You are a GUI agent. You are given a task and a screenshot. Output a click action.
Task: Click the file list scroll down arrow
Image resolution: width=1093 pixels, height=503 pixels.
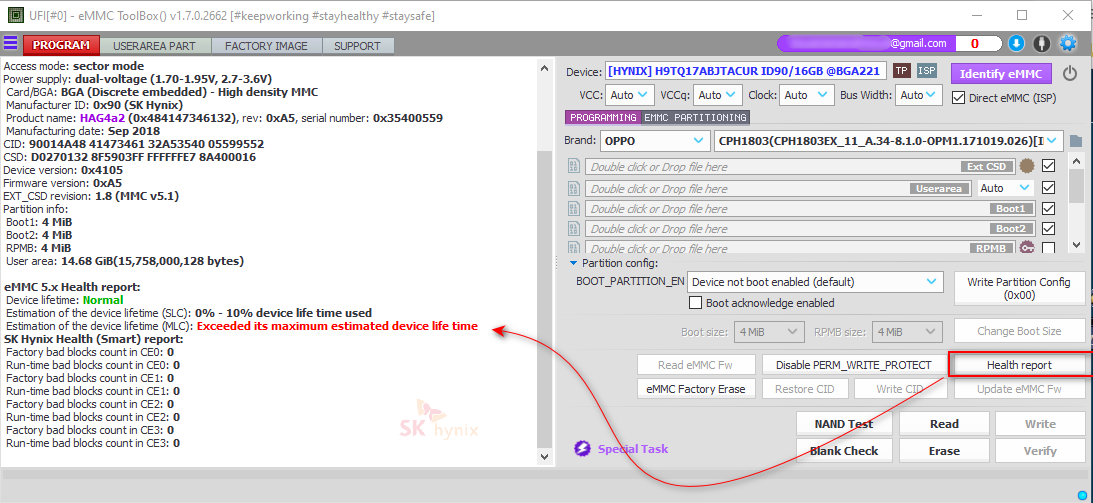(x=1076, y=245)
